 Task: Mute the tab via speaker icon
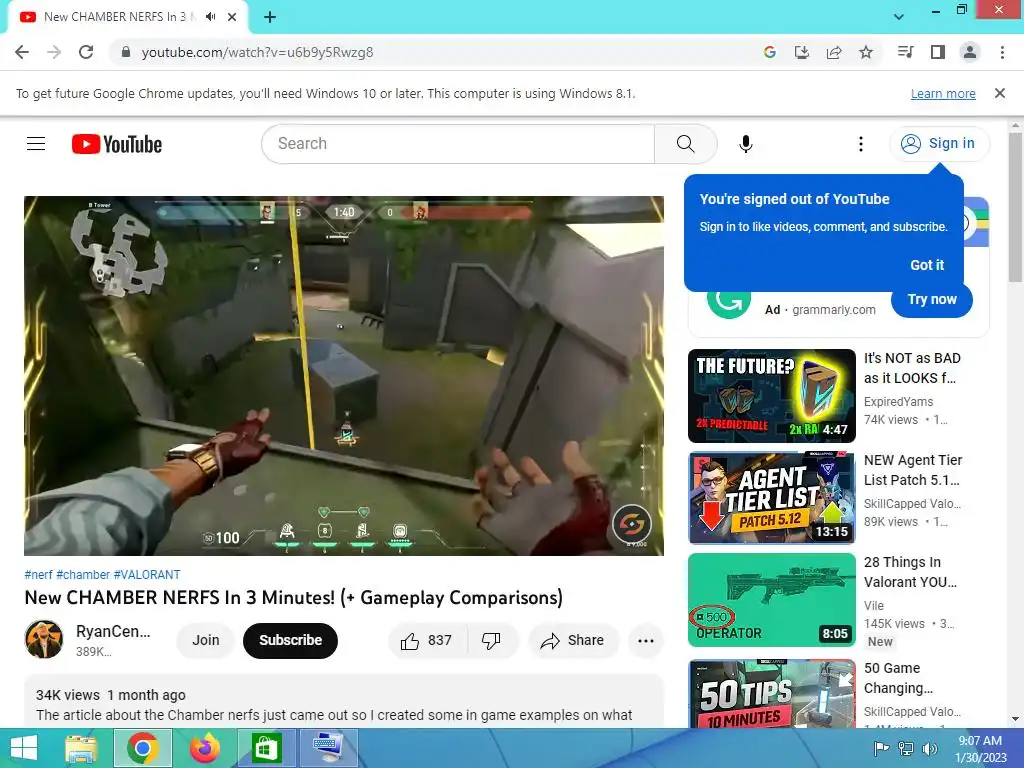(210, 17)
